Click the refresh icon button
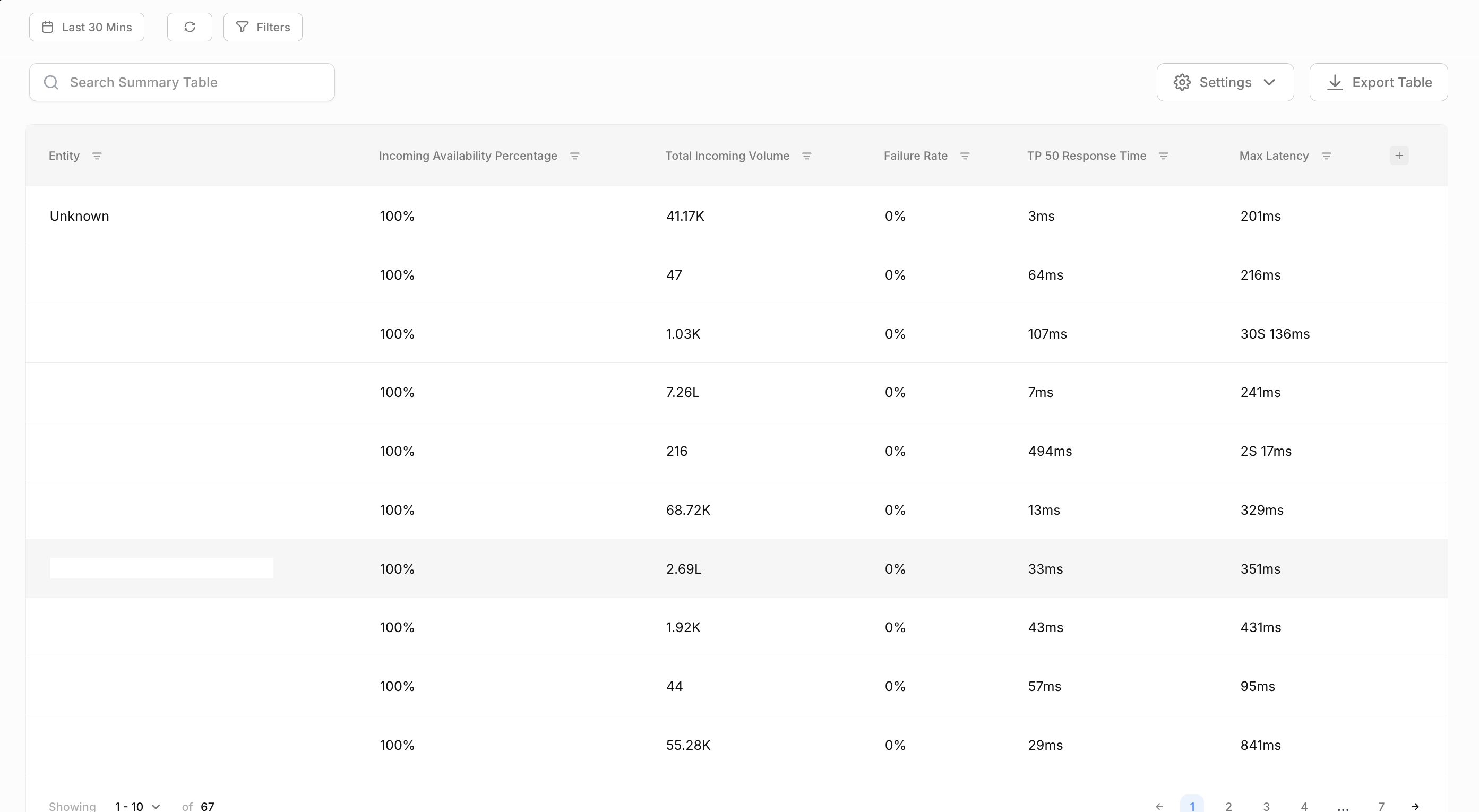Viewport: 1479px width, 812px height. (190, 27)
